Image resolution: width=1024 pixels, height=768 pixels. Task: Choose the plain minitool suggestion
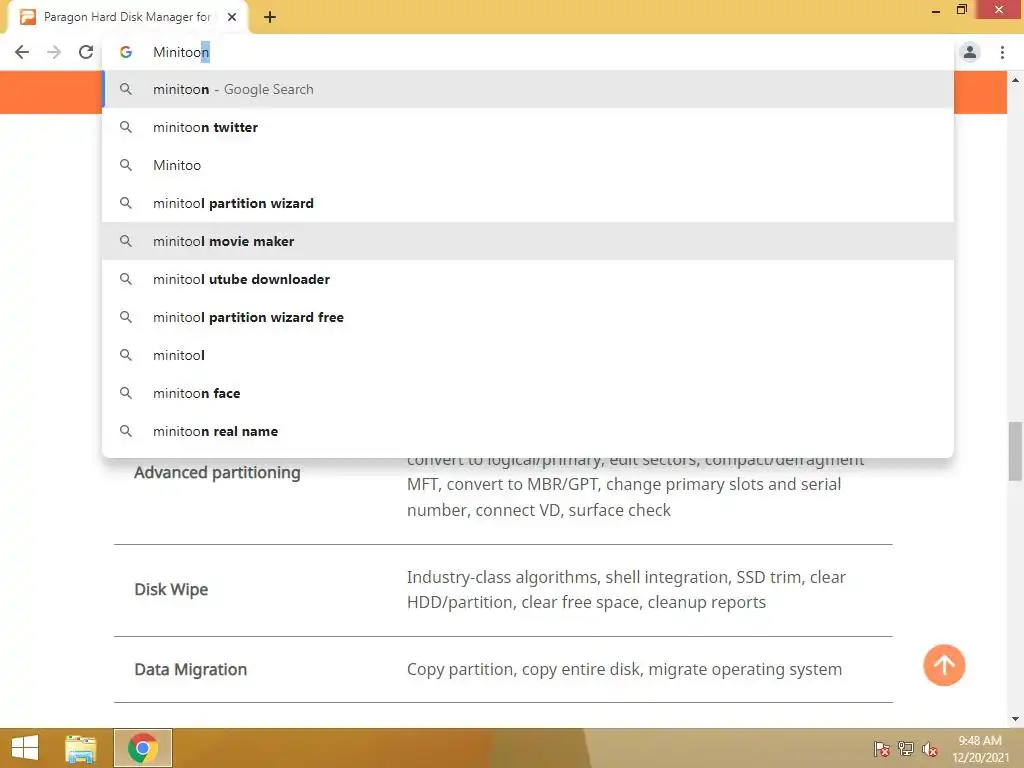tap(528, 355)
